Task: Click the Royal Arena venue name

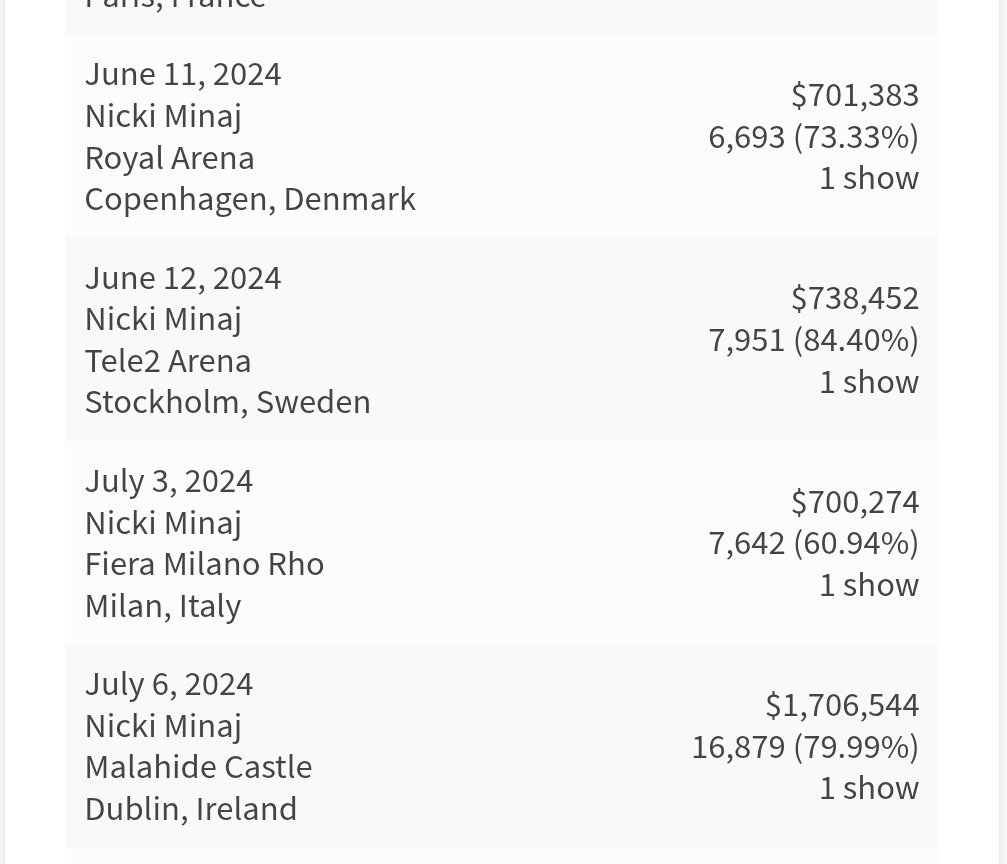Action: click(x=170, y=158)
